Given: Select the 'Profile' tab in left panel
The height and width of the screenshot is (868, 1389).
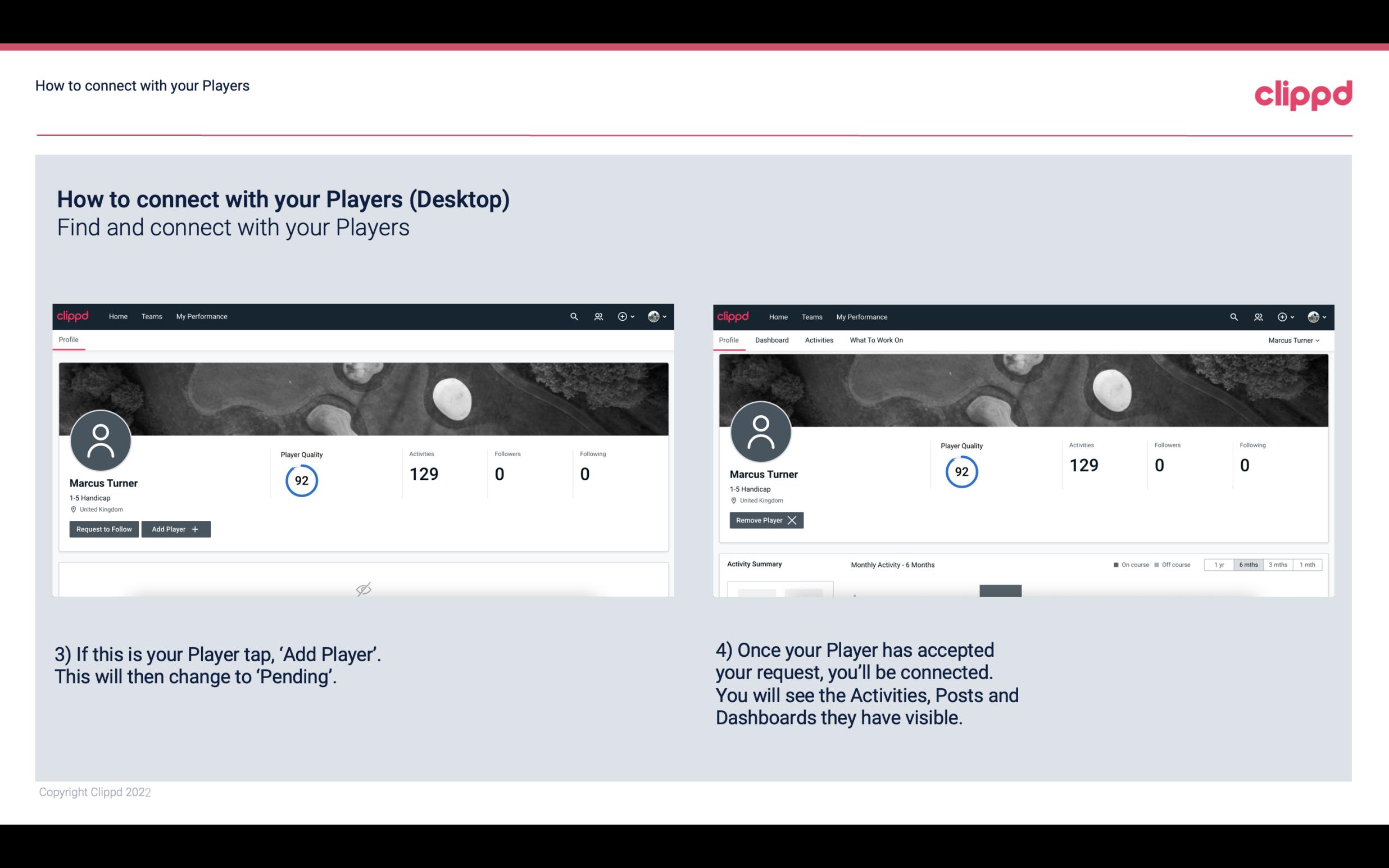Looking at the screenshot, I should point(68,339).
